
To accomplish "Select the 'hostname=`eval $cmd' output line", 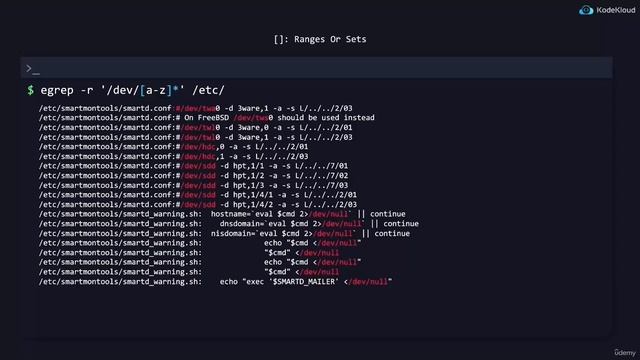I will (x=222, y=214).
